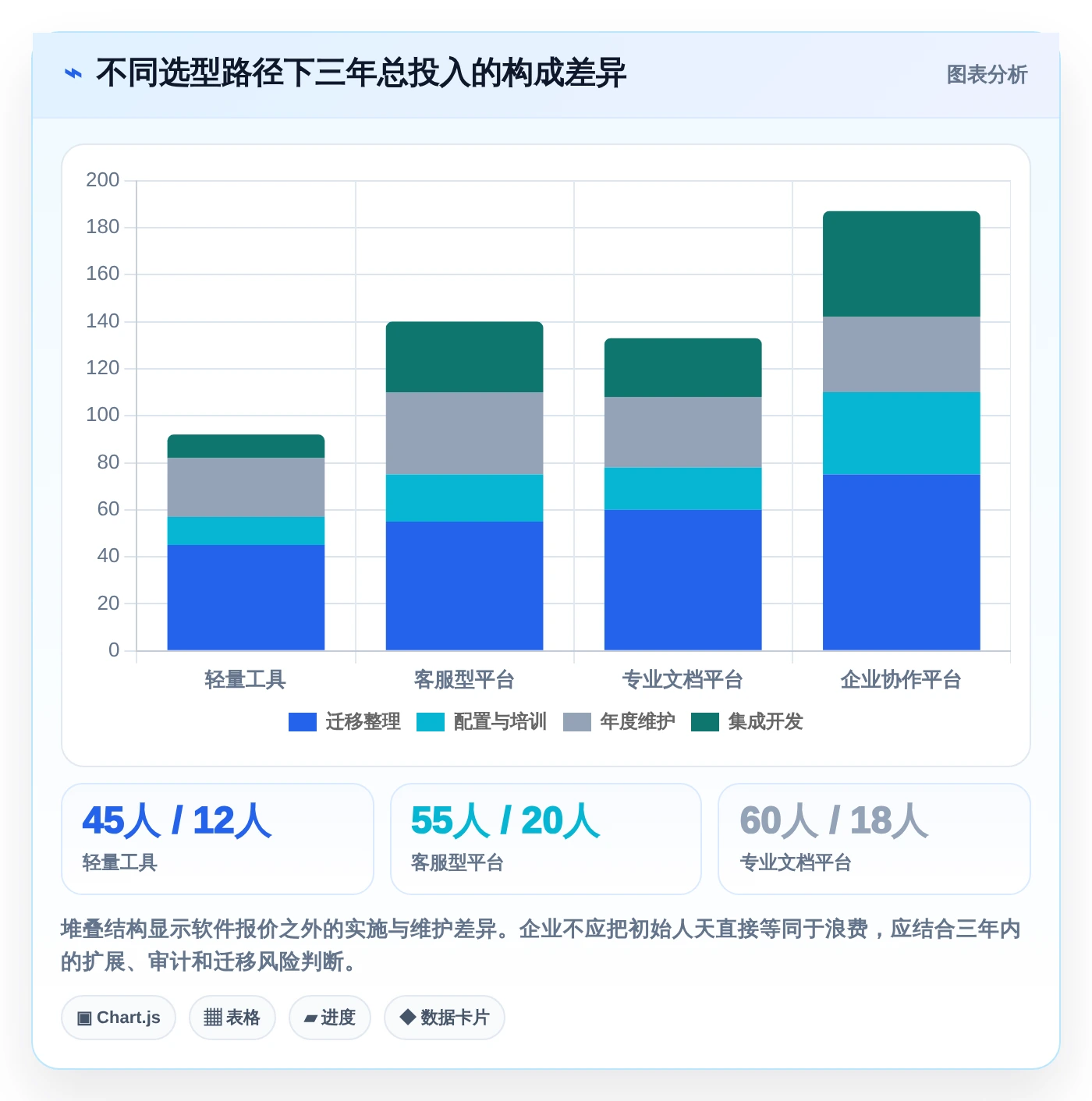Click the 专业文档平台 x-axis label
Image resolution: width=1092 pixels, height=1101 pixels.
tap(682, 680)
